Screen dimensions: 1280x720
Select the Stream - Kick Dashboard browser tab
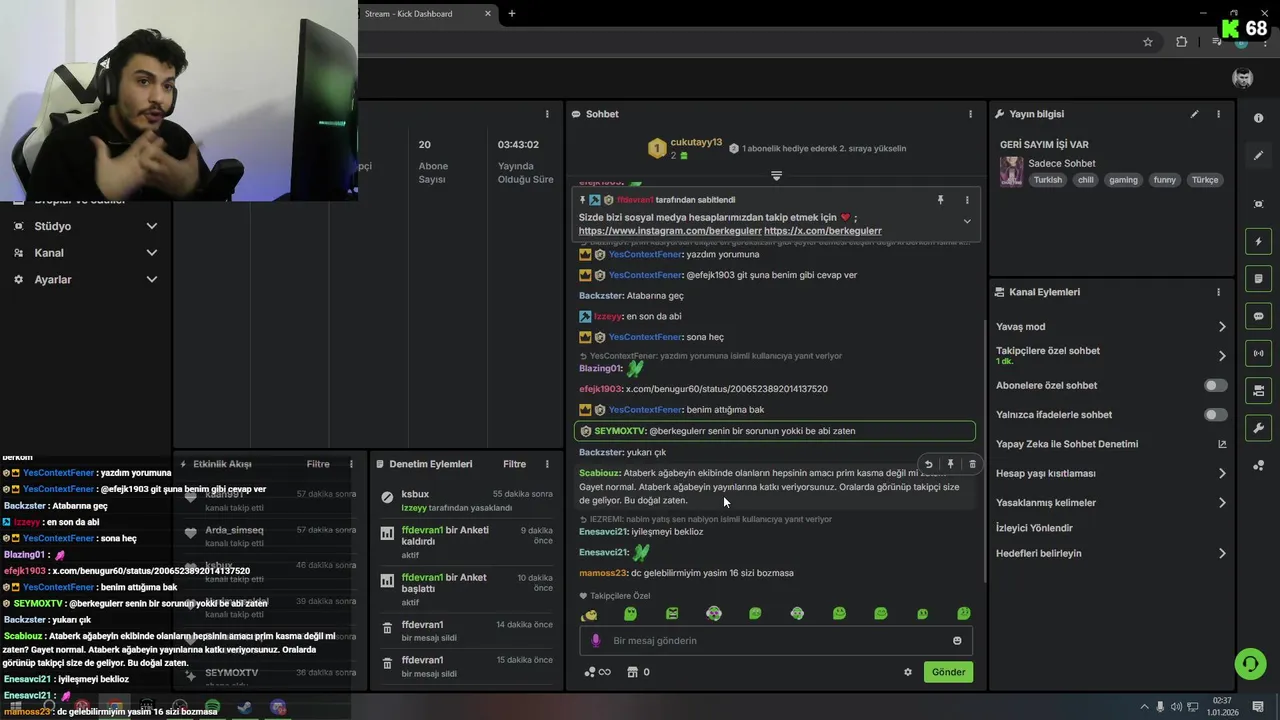[x=424, y=14]
